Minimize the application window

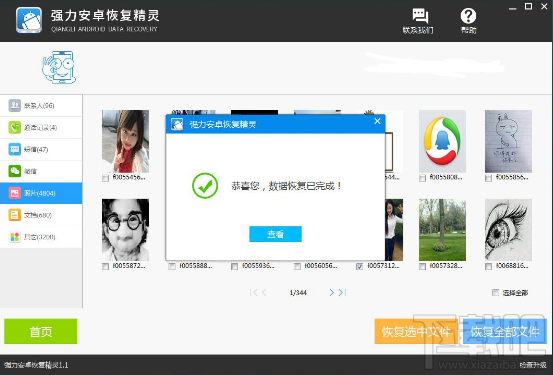click(512, 8)
